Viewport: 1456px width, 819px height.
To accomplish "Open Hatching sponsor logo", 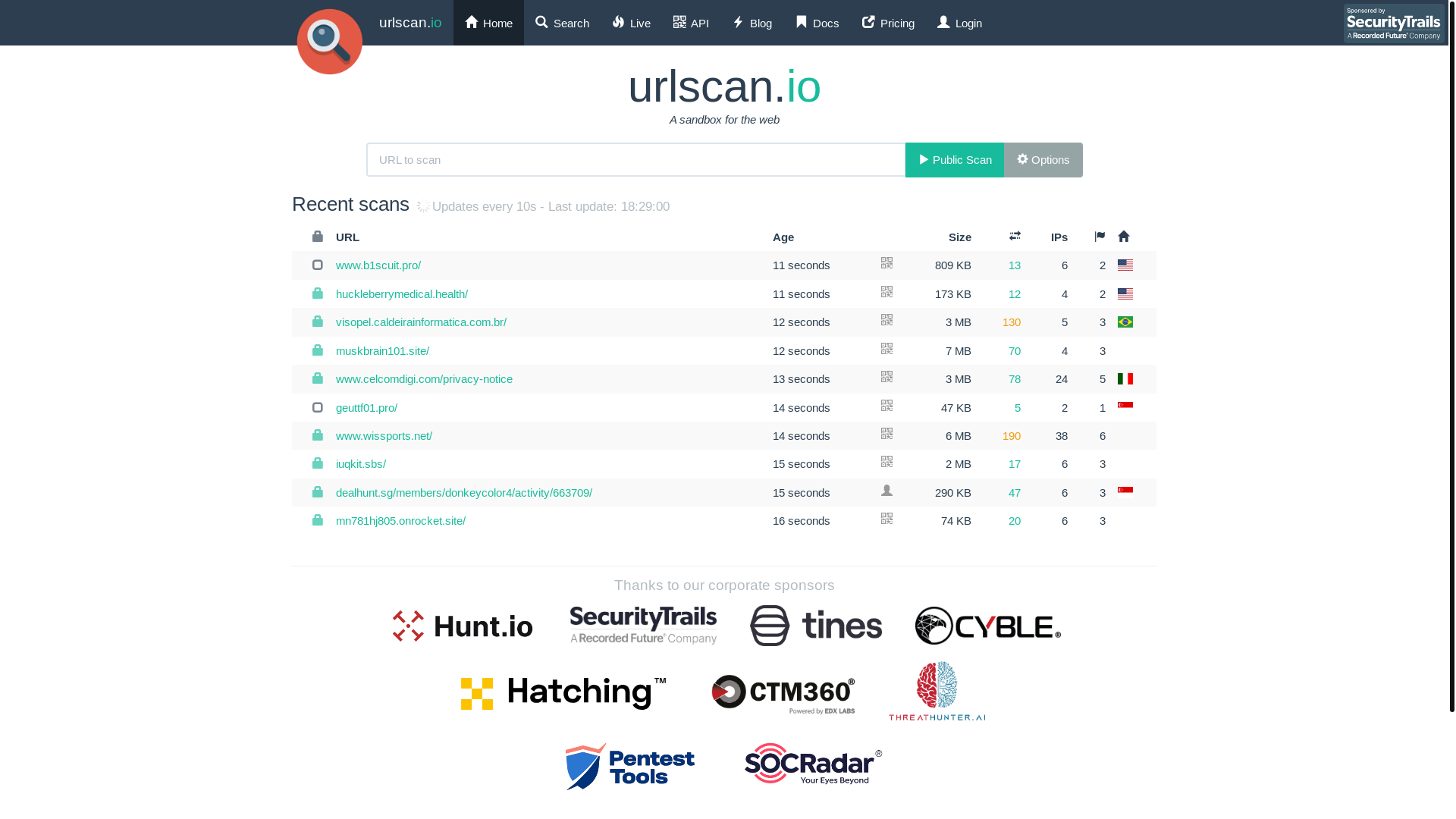I will point(563,693).
